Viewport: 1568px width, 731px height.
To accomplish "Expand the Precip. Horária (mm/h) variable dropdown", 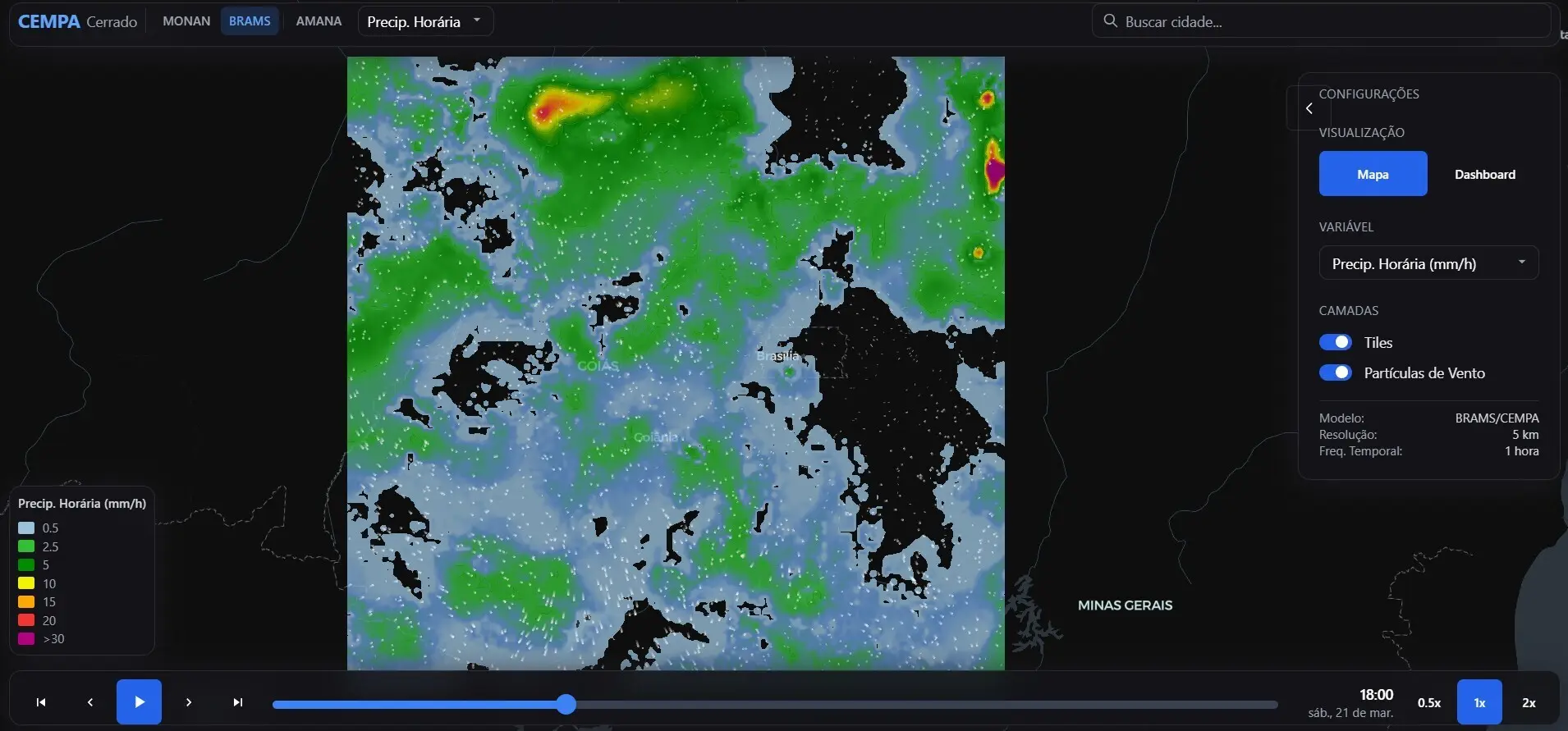I will coord(1428,263).
